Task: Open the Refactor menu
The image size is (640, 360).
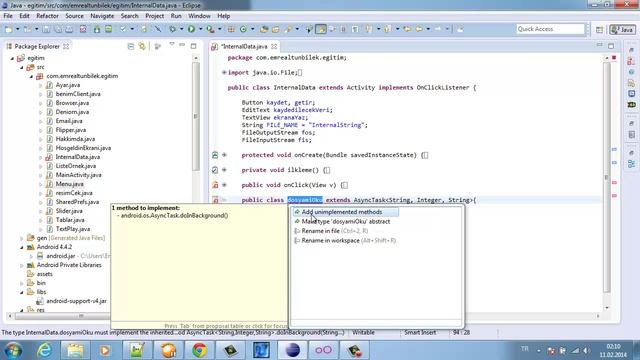Action: 47,16
